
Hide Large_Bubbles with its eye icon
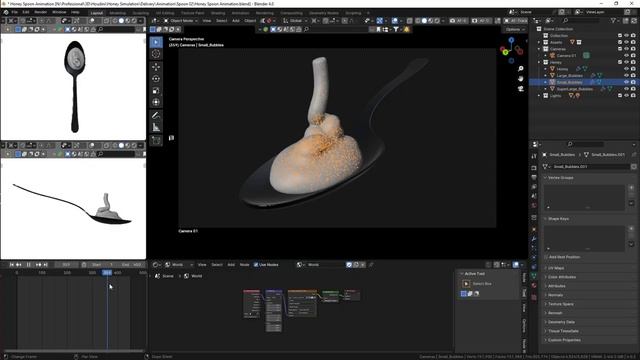tap(626, 76)
